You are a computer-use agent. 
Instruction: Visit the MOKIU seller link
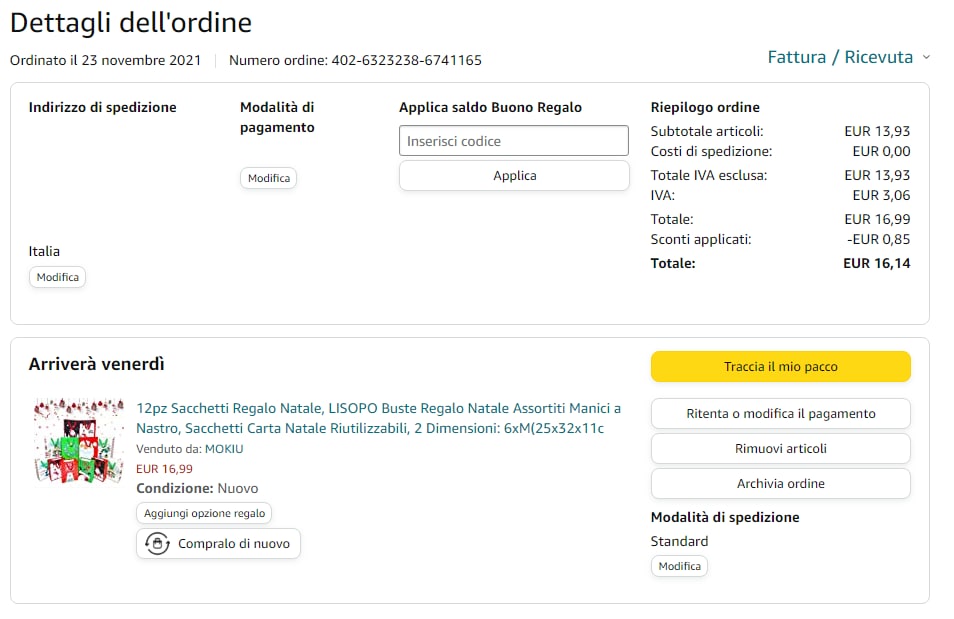(224, 449)
